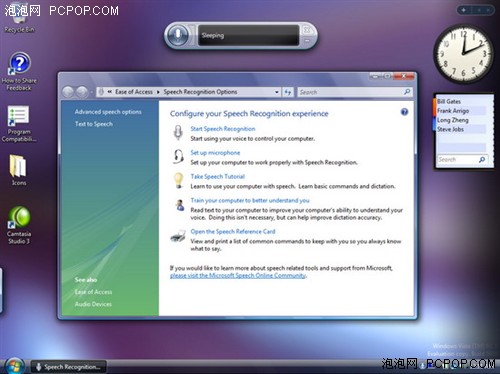
Task: Click the light bulb tutorial icon
Action: pos(178,180)
